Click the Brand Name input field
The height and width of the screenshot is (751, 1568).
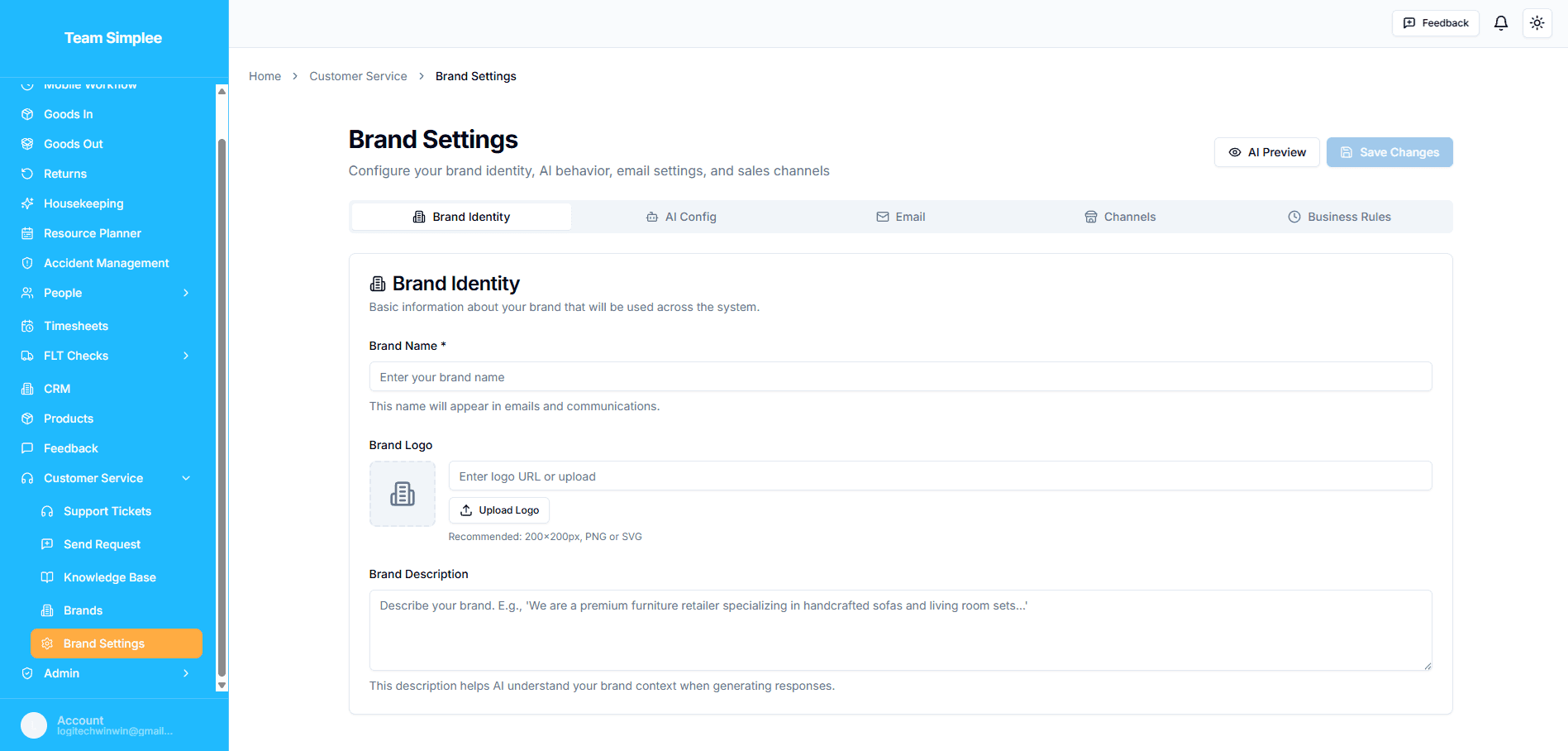click(899, 377)
